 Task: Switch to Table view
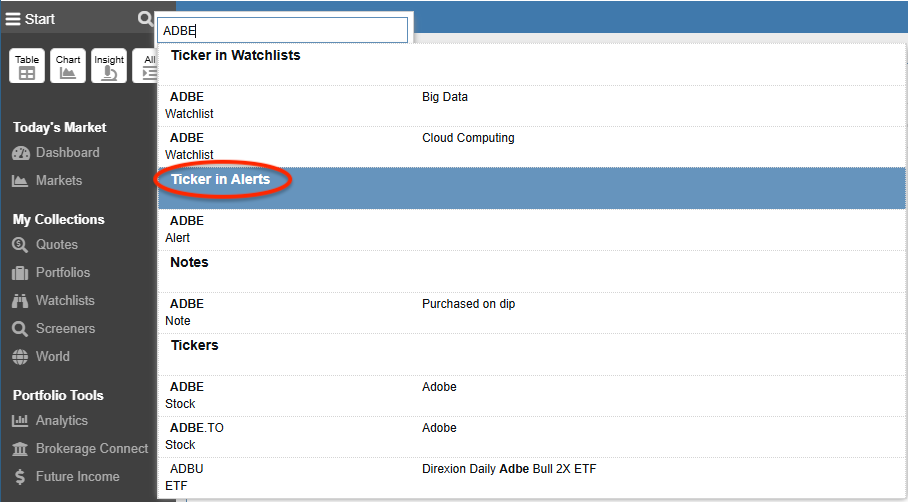tap(27, 66)
